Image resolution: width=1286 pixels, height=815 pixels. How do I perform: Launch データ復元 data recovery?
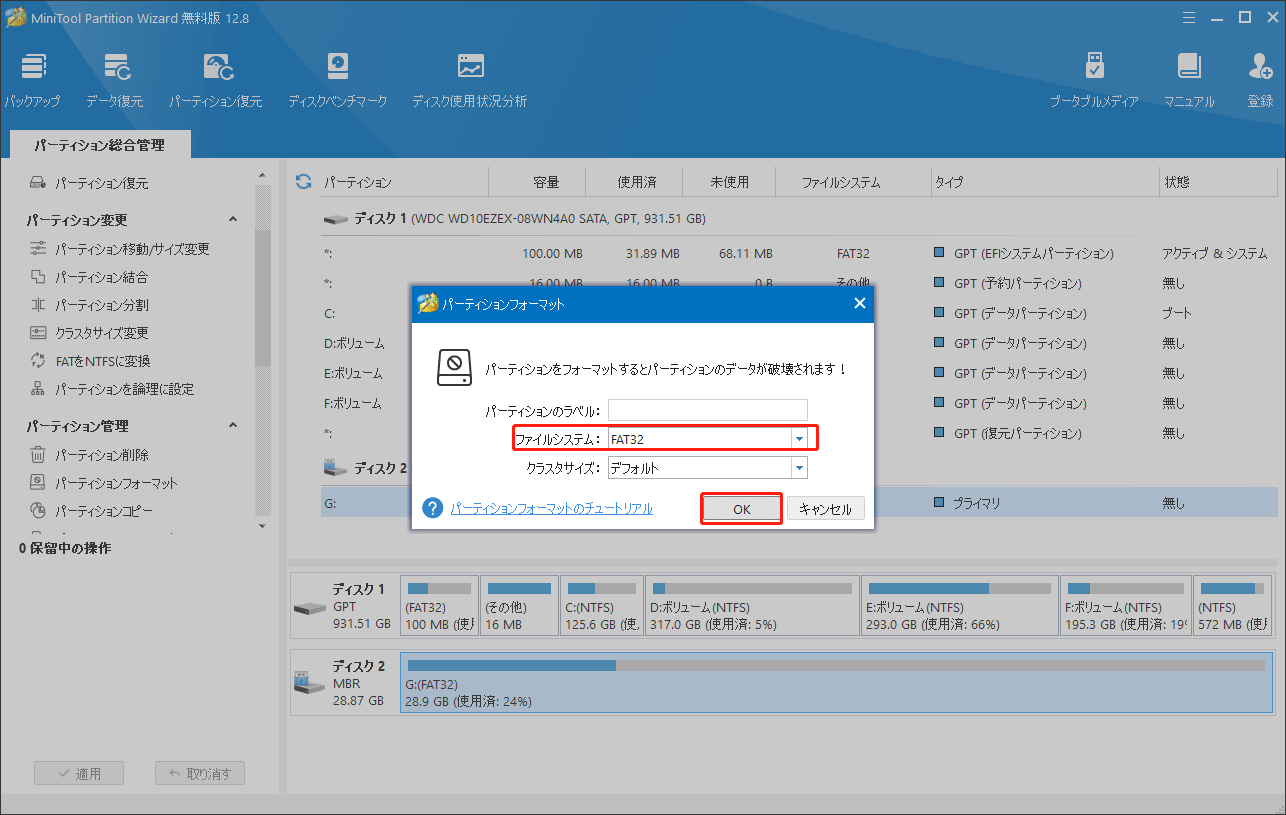pos(114,81)
